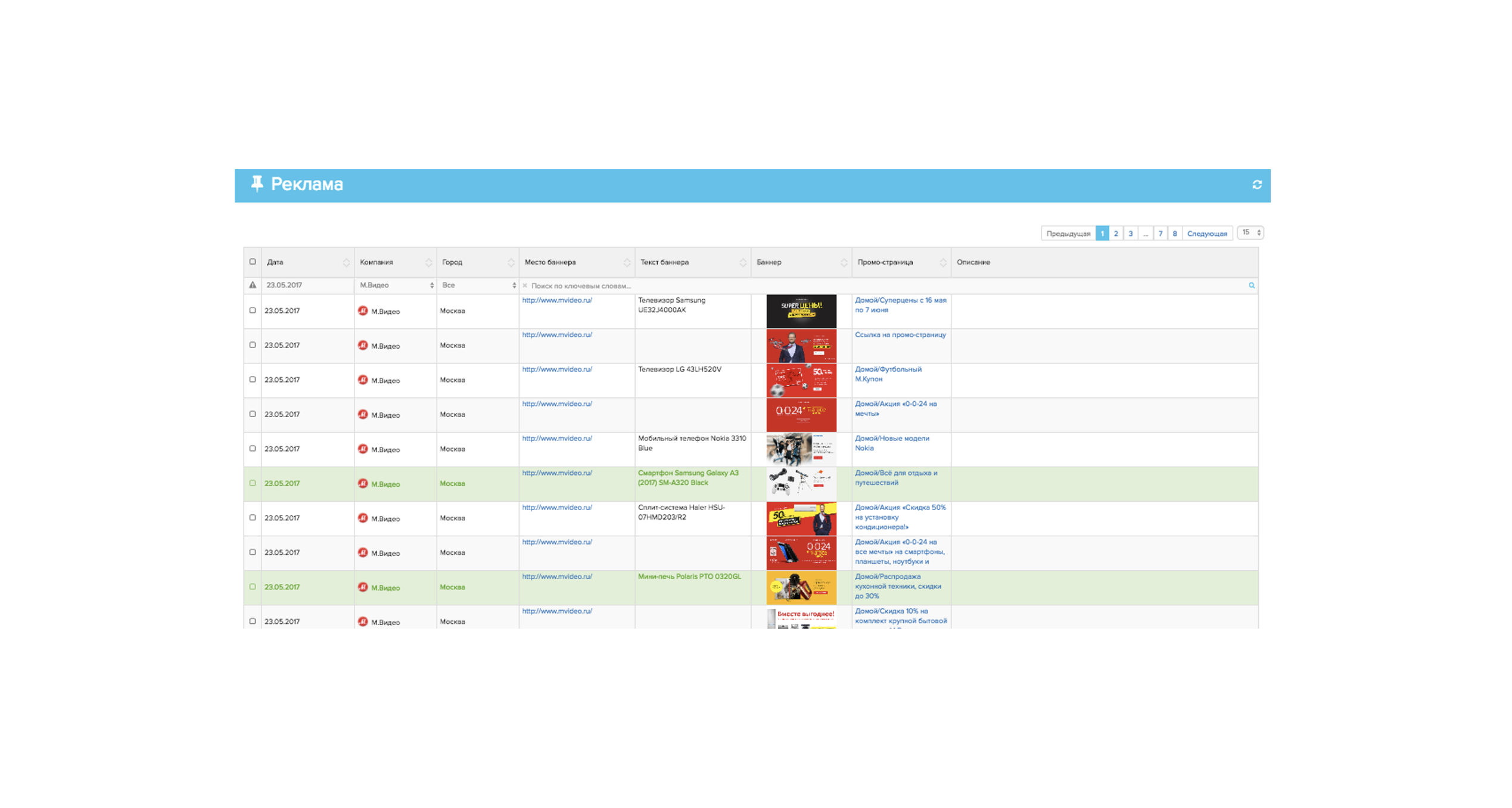
Task: Go to page 3
Action: point(1130,234)
